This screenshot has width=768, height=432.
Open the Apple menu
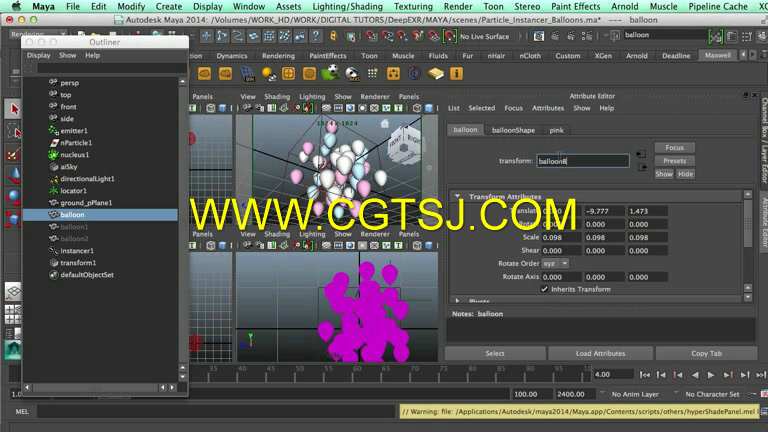16,6
